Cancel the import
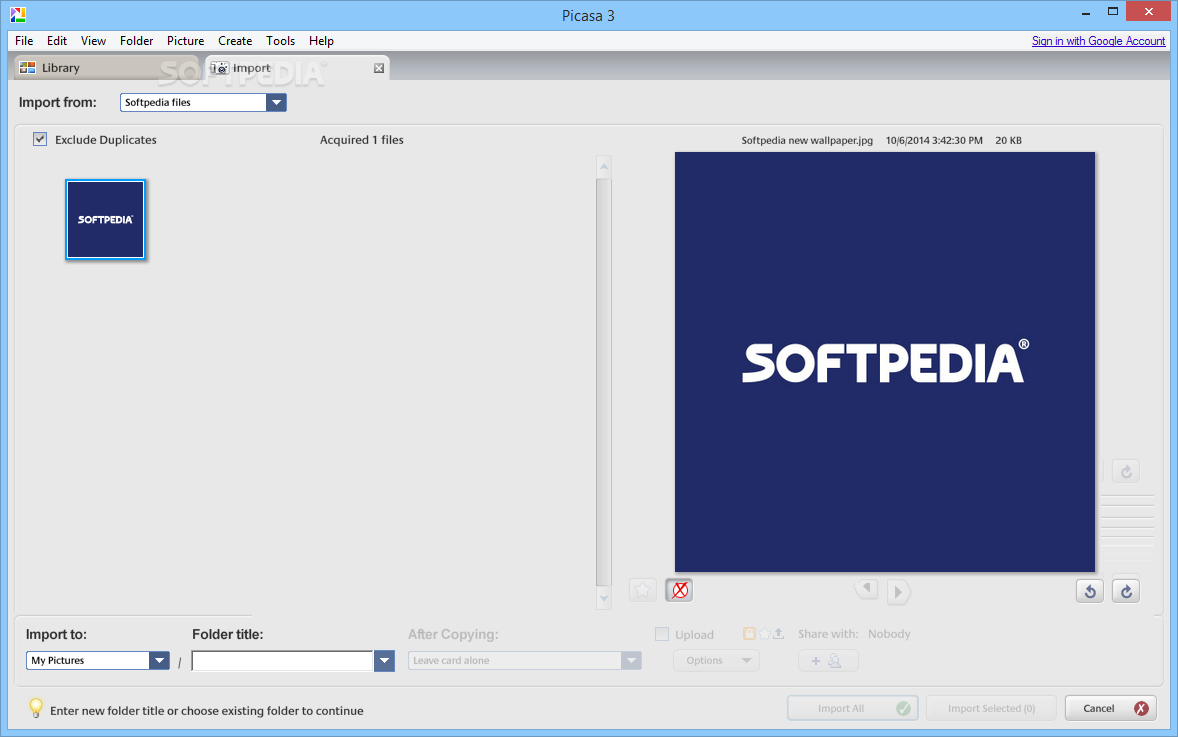This screenshot has width=1178, height=737. coord(1110,708)
